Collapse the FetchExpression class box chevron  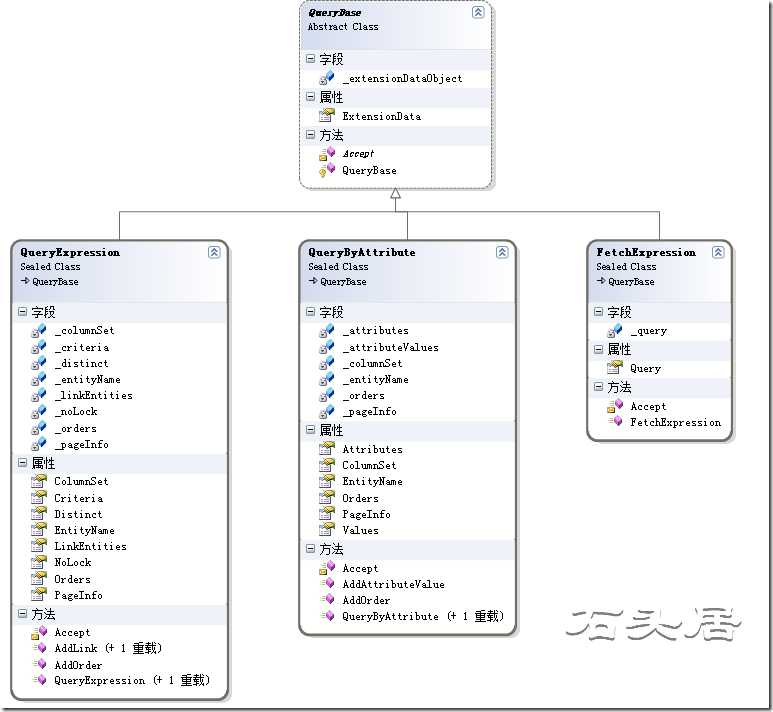click(x=718, y=252)
